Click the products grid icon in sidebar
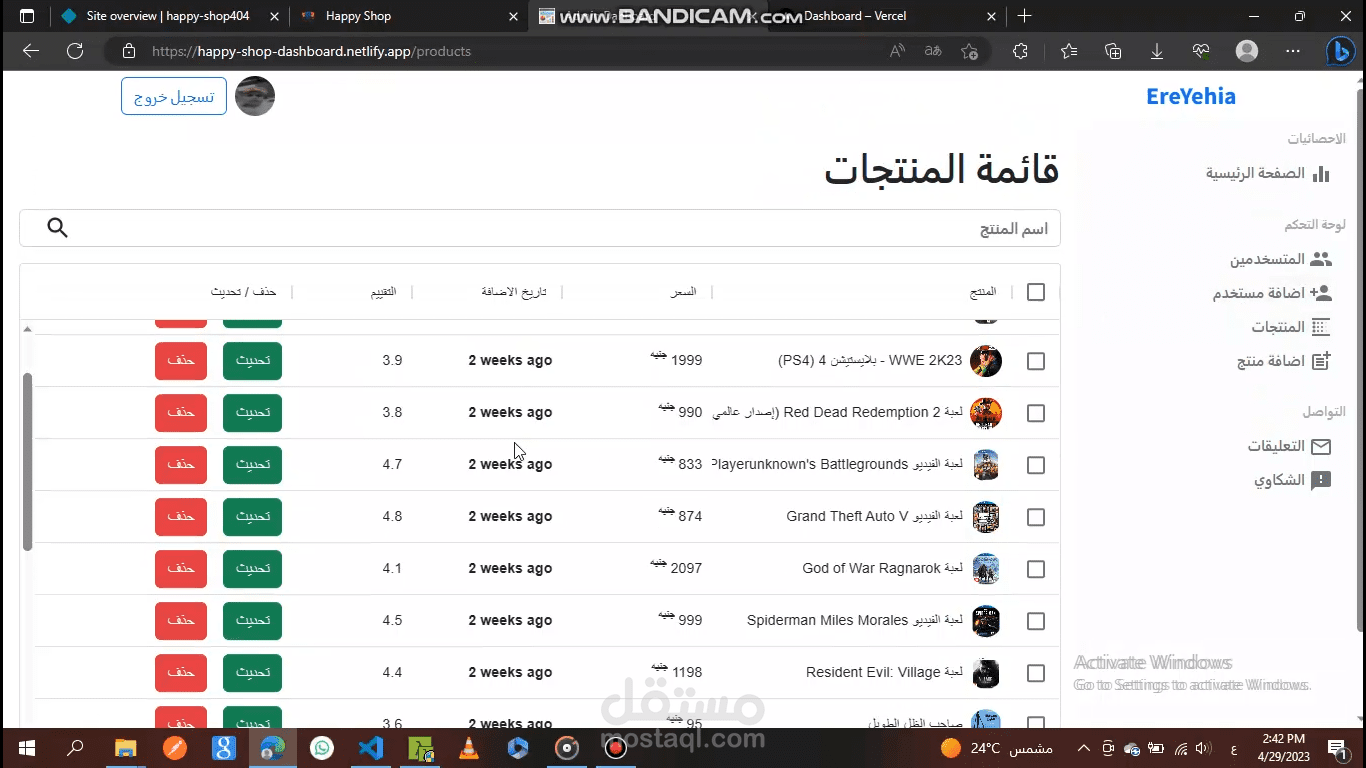1366x768 pixels. pos(1322,327)
